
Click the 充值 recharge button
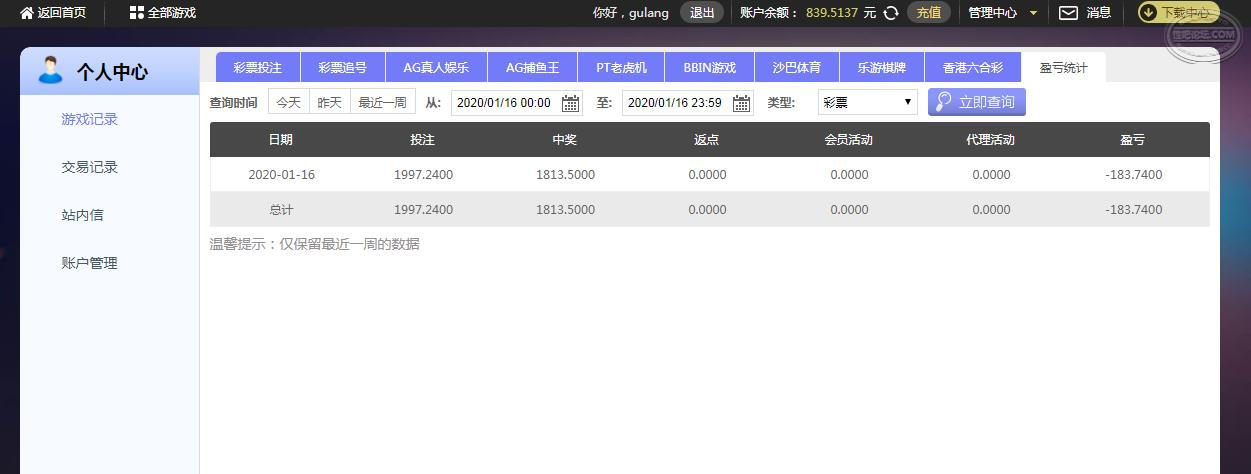(929, 13)
